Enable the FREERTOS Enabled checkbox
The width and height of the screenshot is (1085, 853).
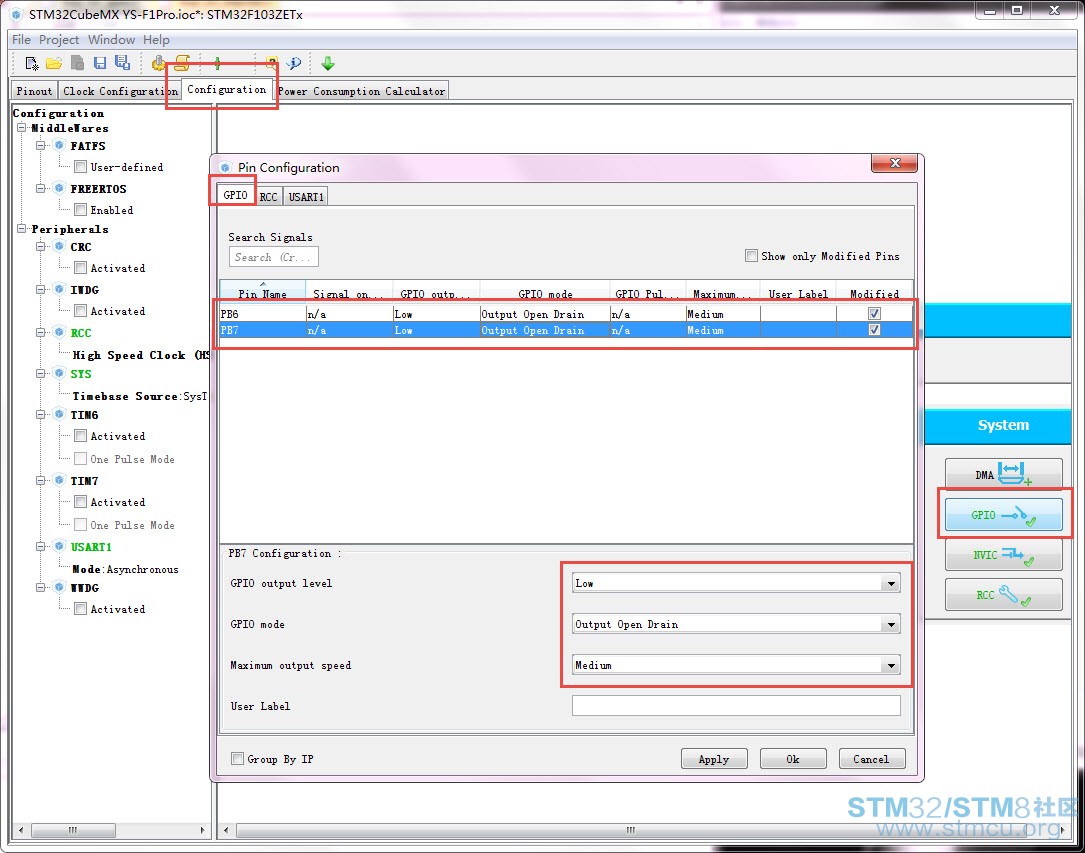click(x=81, y=210)
